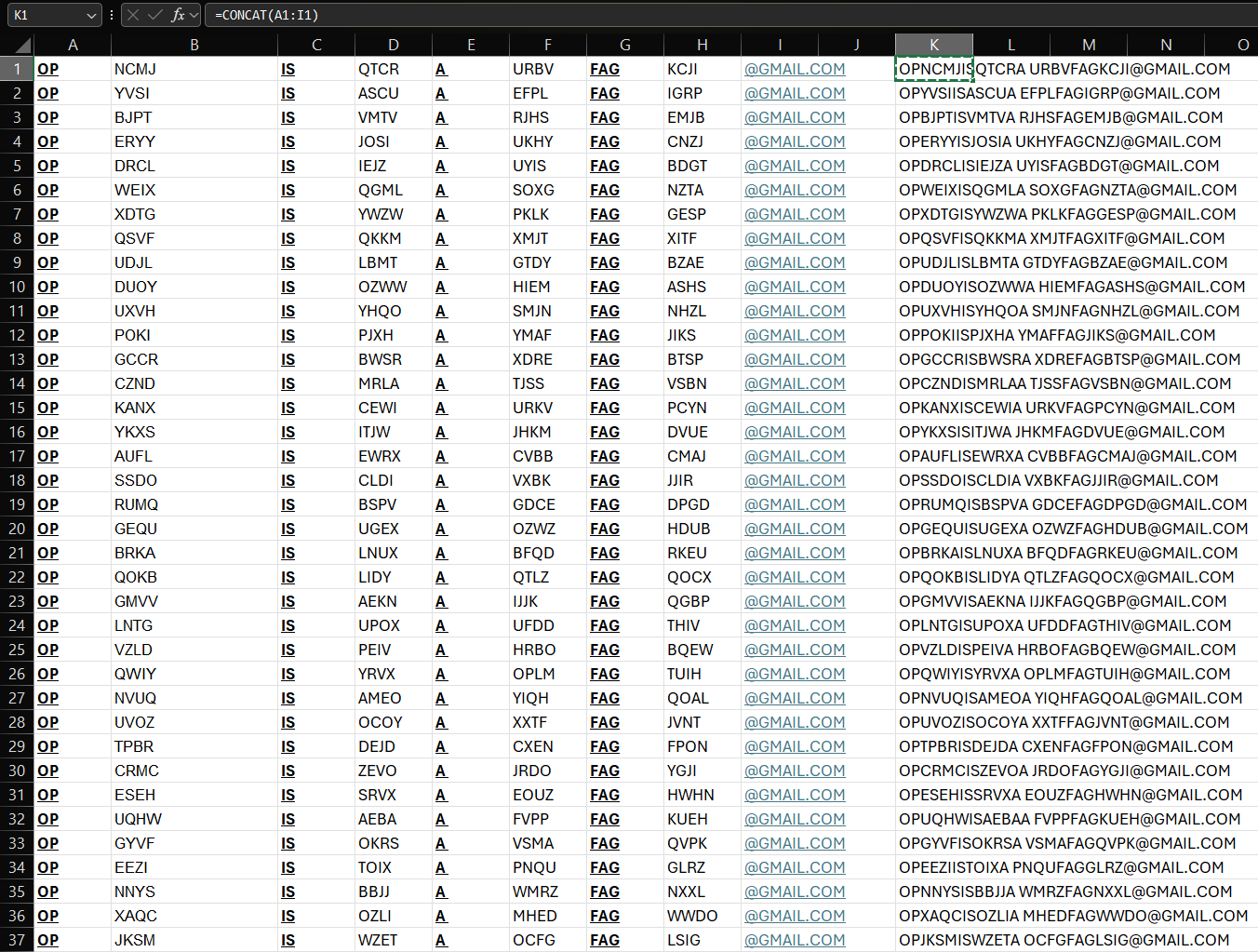Image resolution: width=1258 pixels, height=952 pixels.
Task: Click the cell containing VMTV
Action: [394, 117]
